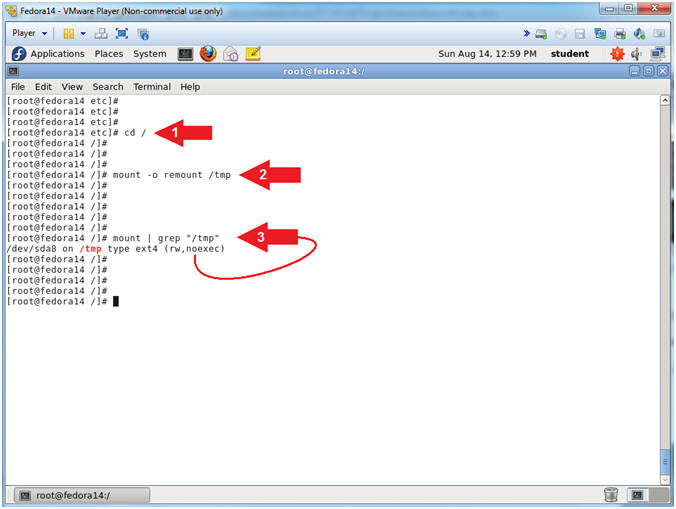Image resolution: width=676 pixels, height=509 pixels.
Task: Click the volume speaker icon
Action: [x=636, y=54]
